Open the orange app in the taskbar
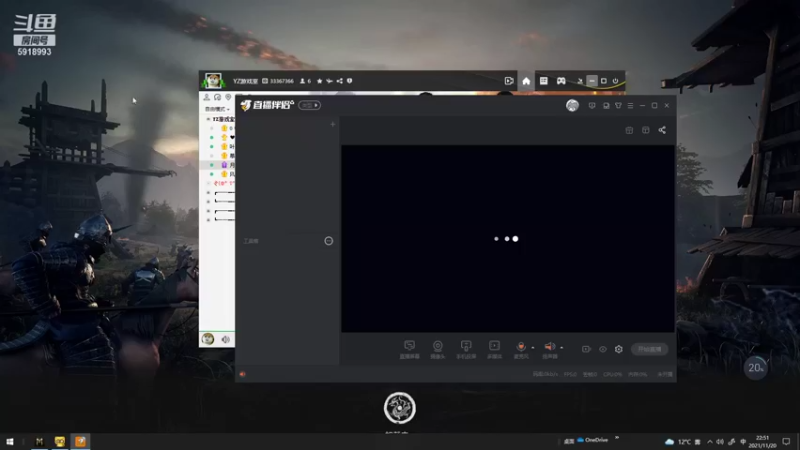This screenshot has height=450, width=800. click(x=80, y=441)
